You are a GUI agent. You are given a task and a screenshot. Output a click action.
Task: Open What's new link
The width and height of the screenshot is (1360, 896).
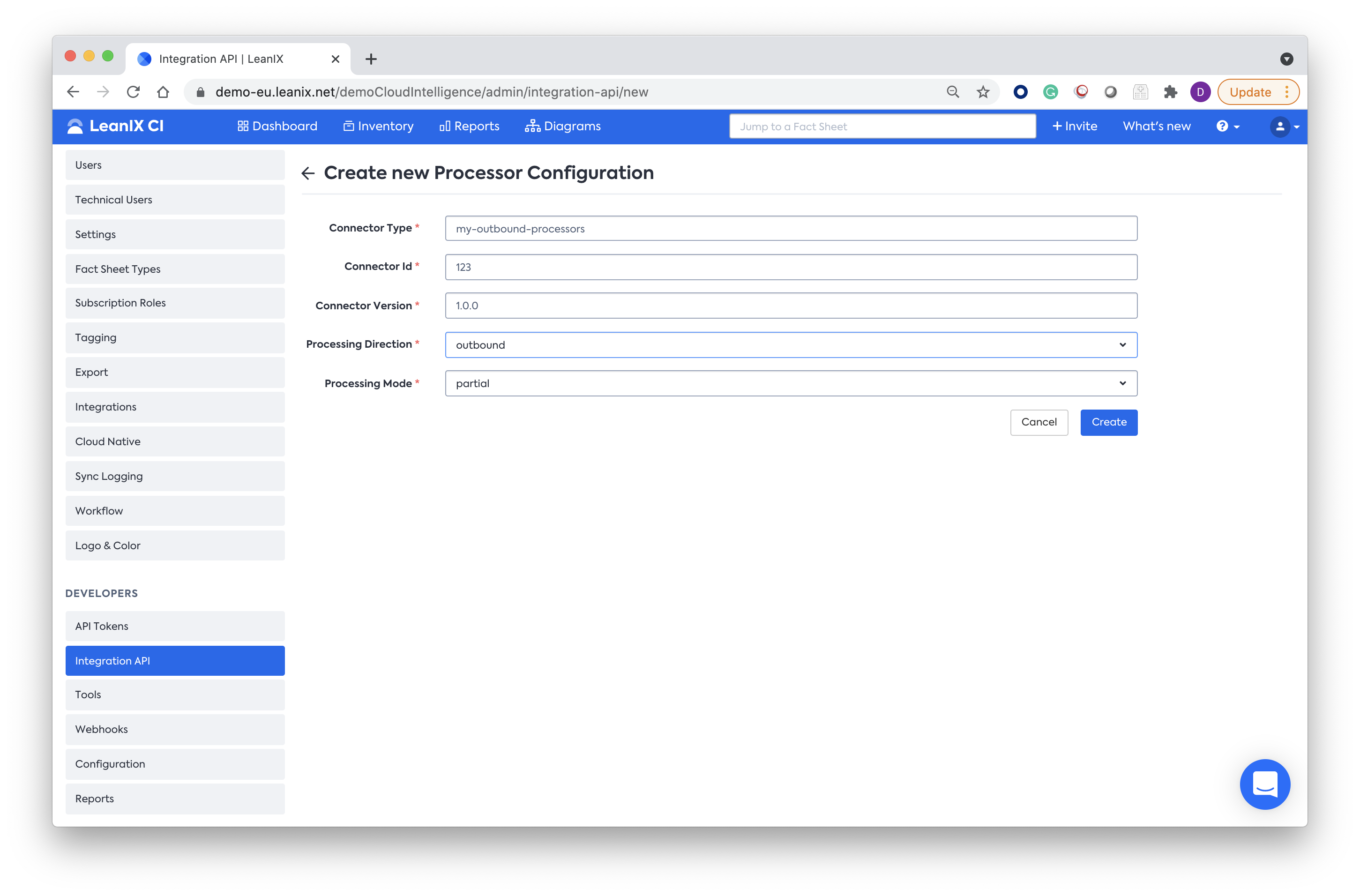tap(1157, 126)
